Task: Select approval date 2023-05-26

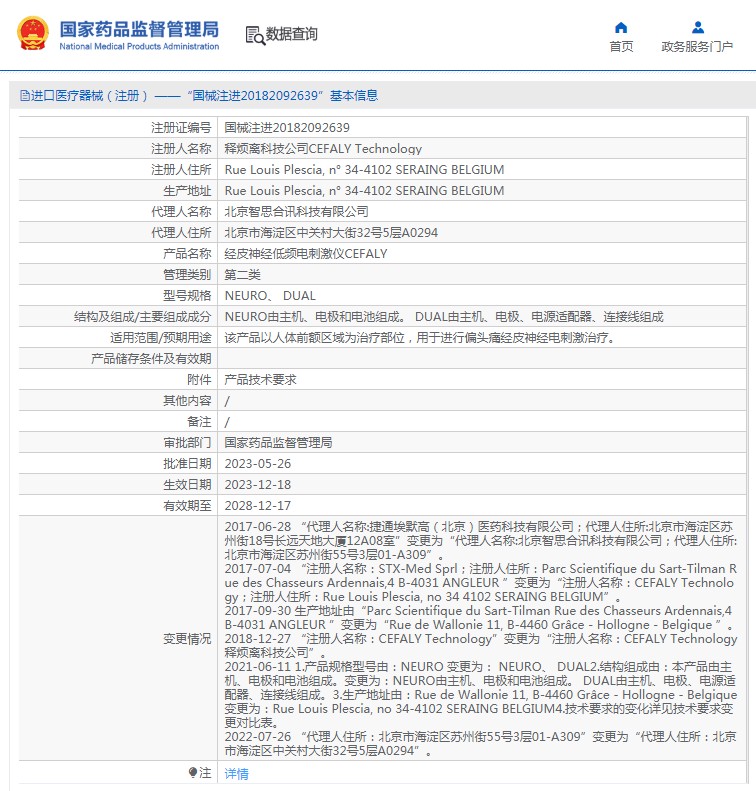Action: 258,464
